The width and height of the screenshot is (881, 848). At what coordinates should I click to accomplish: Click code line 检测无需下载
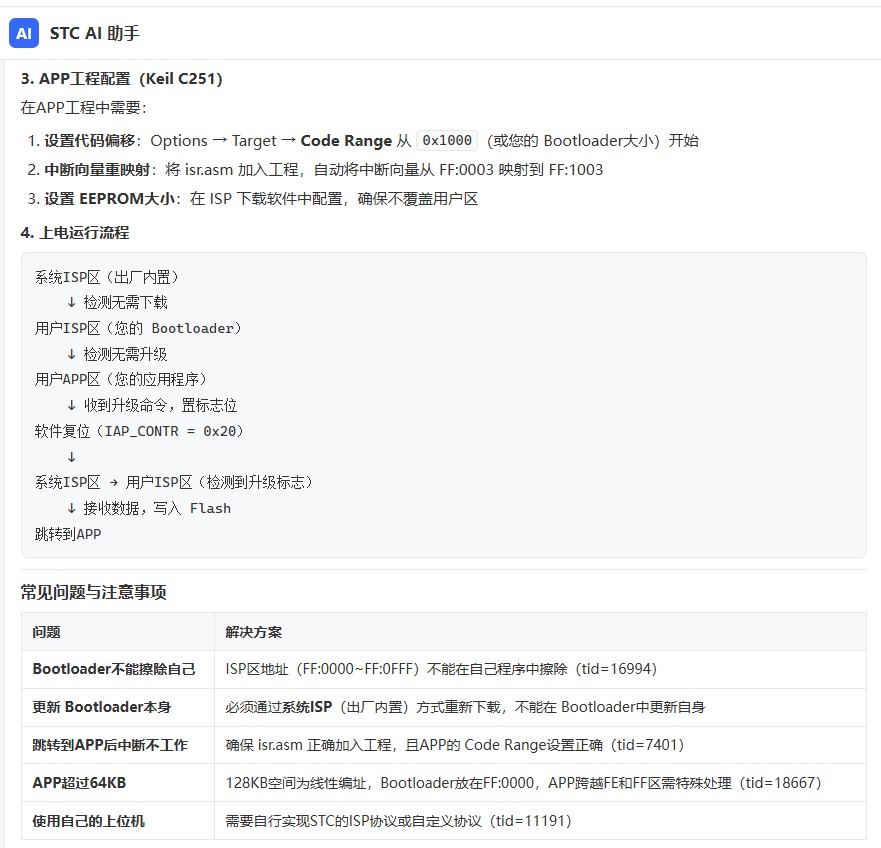(x=117, y=302)
